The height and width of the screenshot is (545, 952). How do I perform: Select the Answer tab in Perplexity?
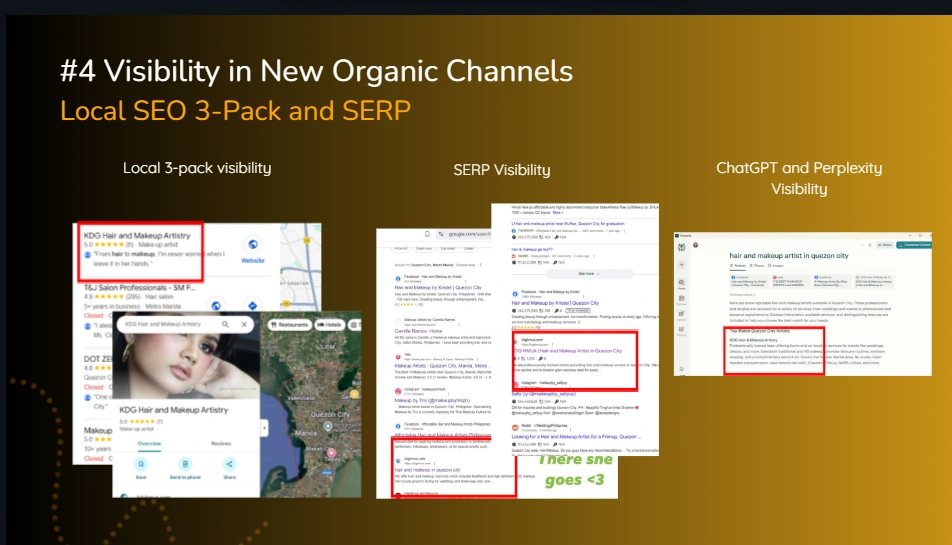point(738,266)
